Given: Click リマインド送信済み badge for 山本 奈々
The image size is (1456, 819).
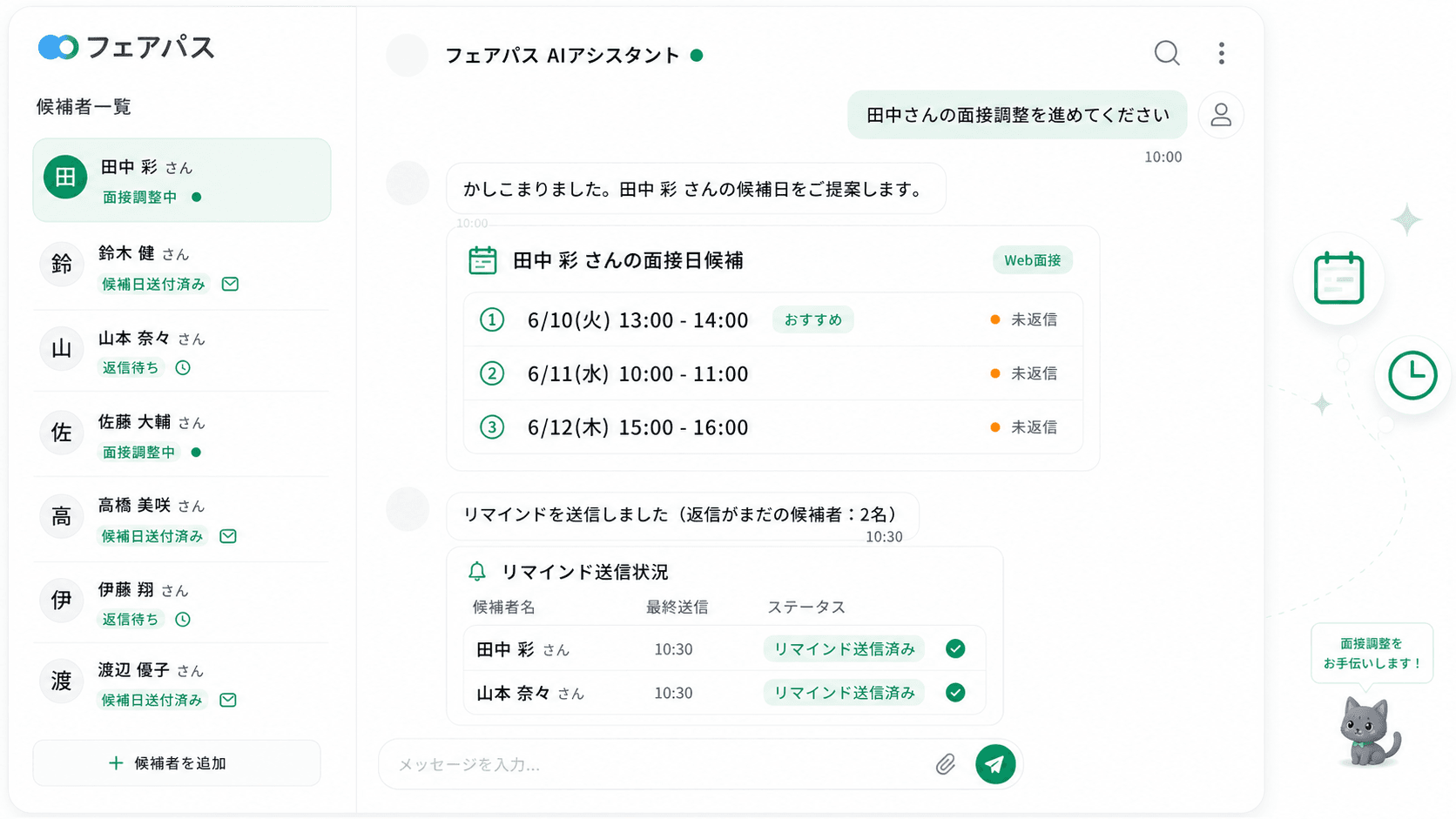Looking at the screenshot, I should point(845,693).
